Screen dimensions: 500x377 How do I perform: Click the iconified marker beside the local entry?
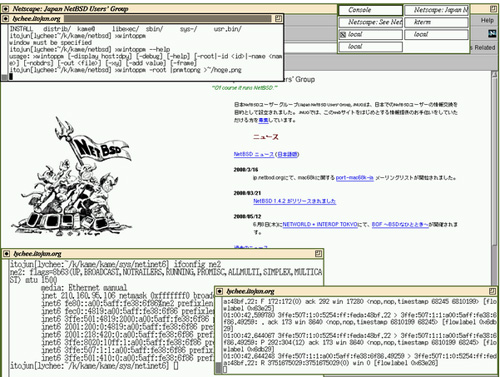pyautogui.click(x=343, y=34)
